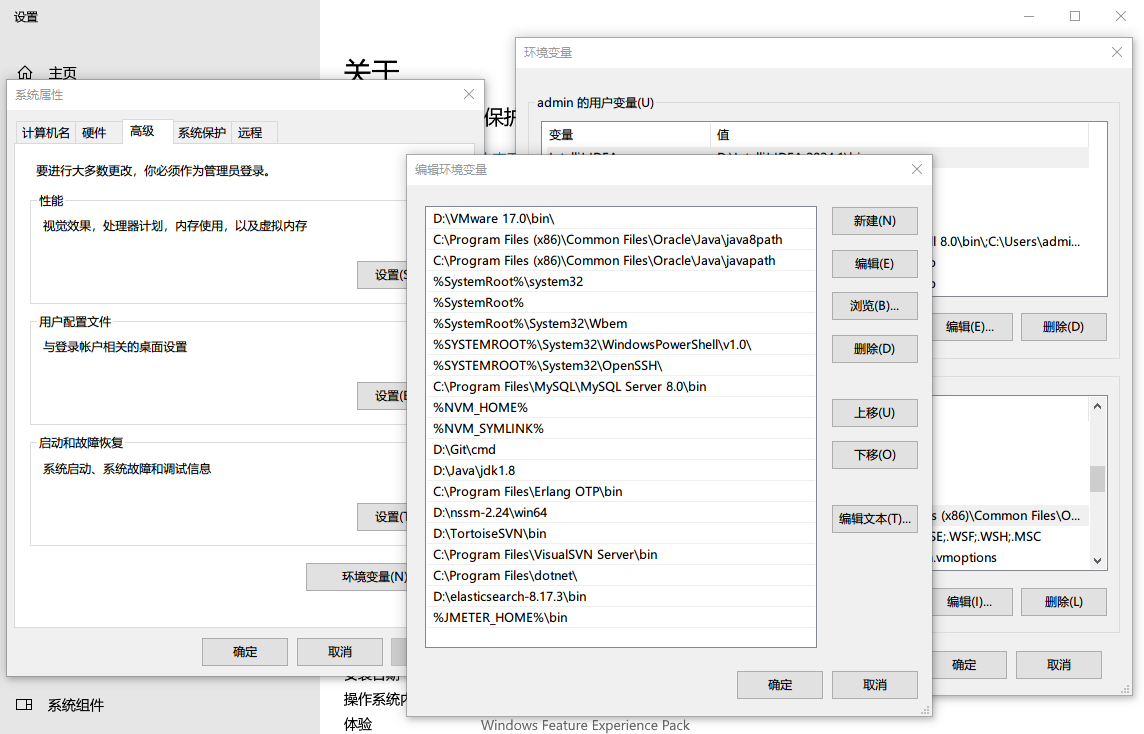This screenshot has width=1144, height=734.
Task: Click 取消 in 系统属性 dialog
Action: coord(340,652)
